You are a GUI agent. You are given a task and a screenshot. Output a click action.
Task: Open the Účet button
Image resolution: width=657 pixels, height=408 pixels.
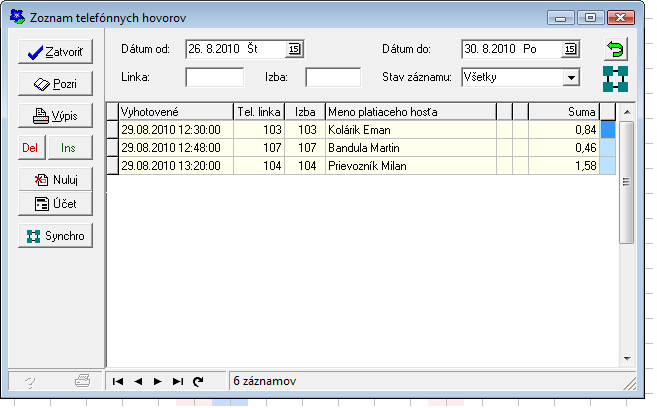click(x=55, y=204)
